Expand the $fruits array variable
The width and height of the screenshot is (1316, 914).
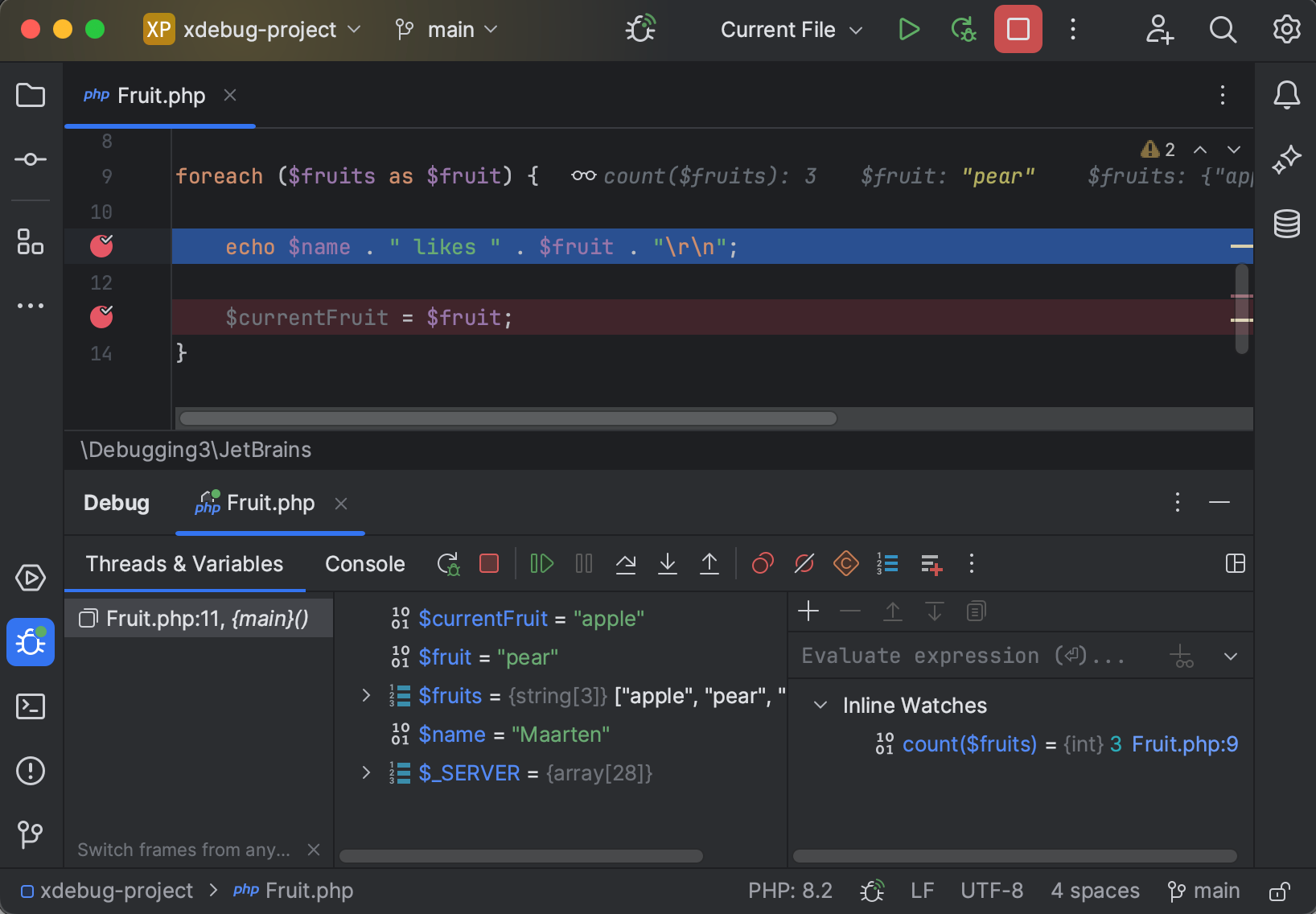click(367, 695)
